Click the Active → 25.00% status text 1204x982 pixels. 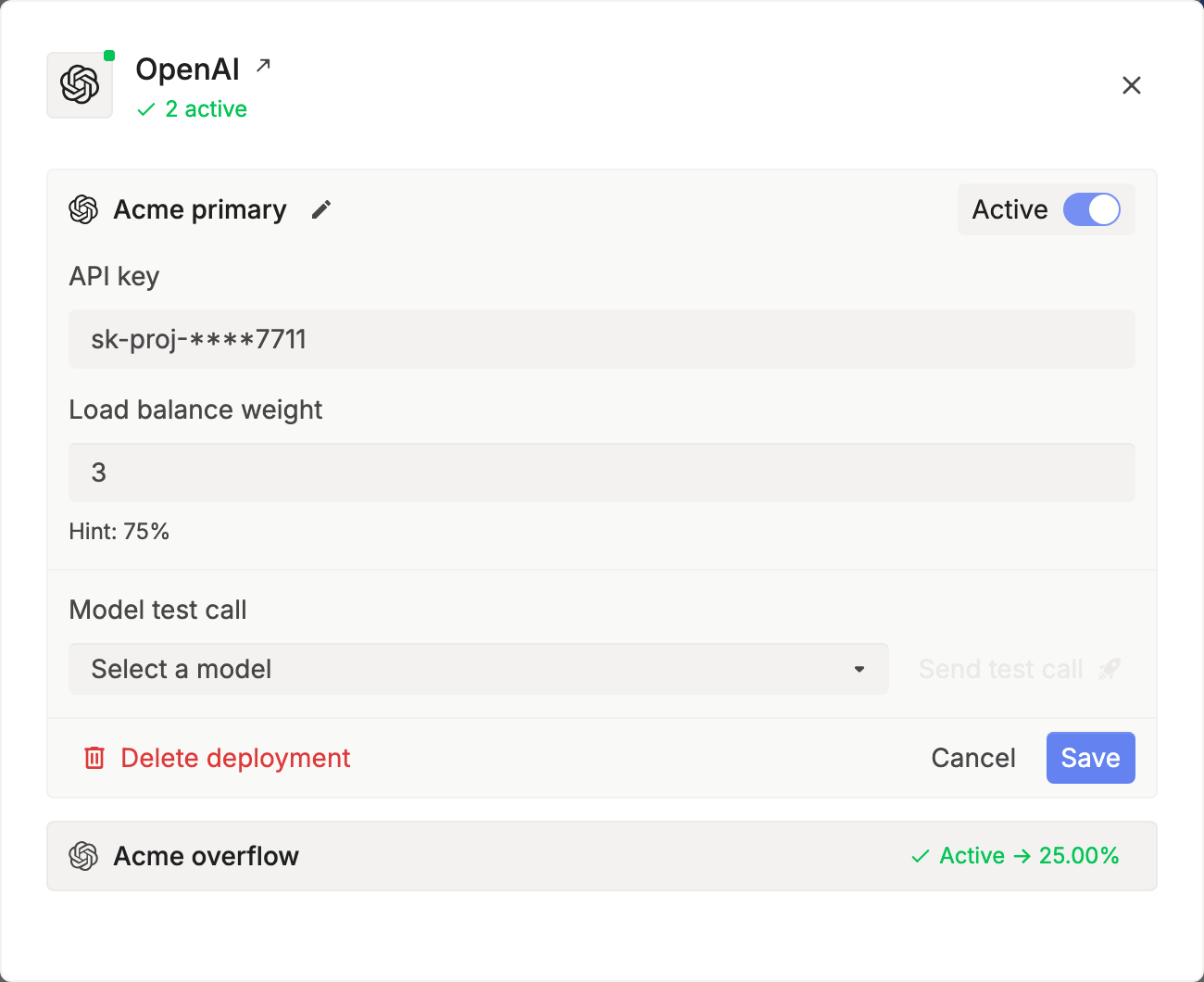pyautogui.click(x=1015, y=855)
